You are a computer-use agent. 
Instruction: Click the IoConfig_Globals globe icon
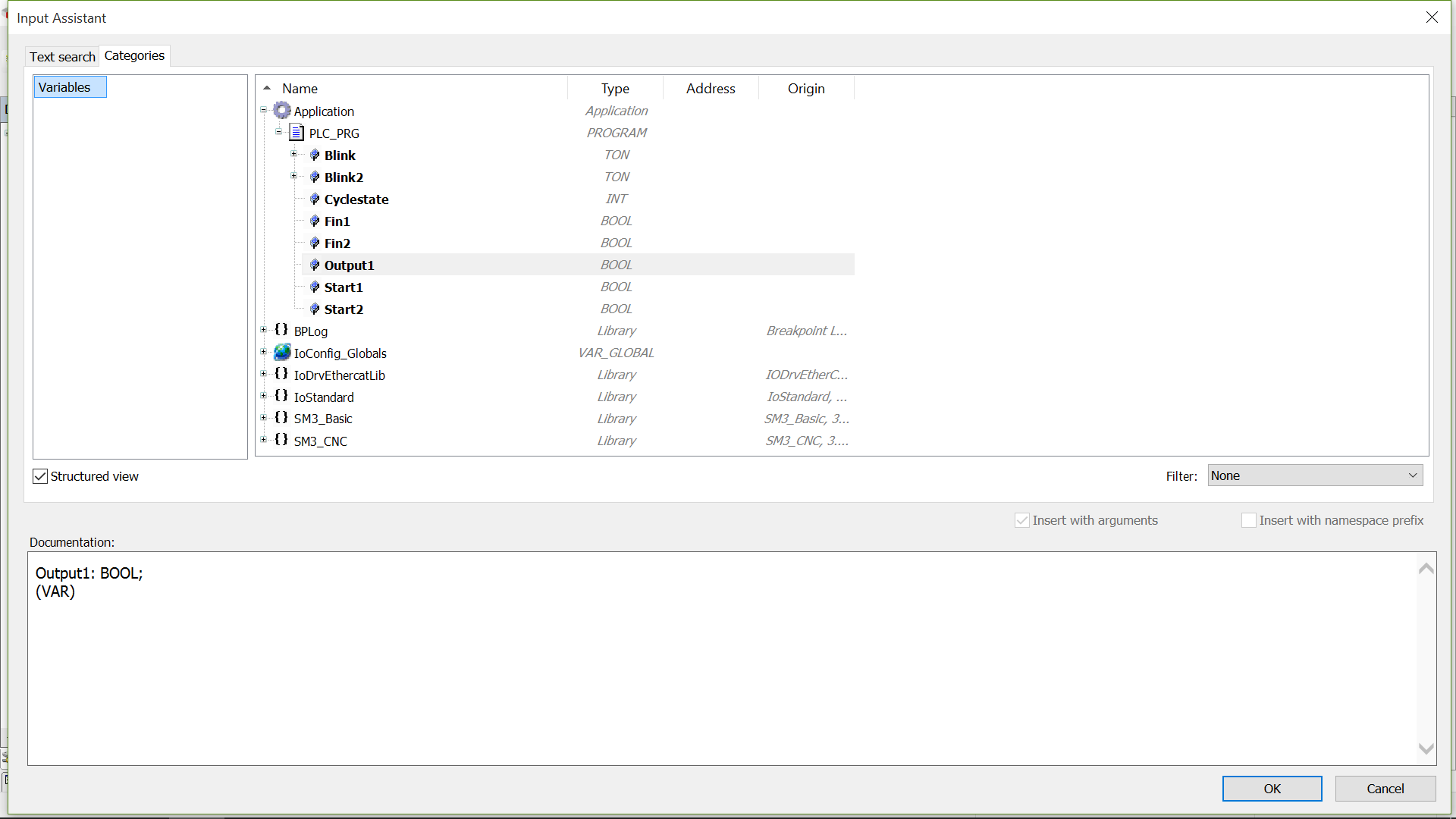tap(282, 353)
